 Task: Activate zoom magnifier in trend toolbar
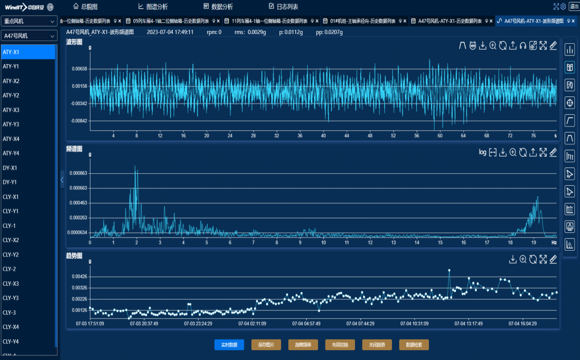coord(523,259)
